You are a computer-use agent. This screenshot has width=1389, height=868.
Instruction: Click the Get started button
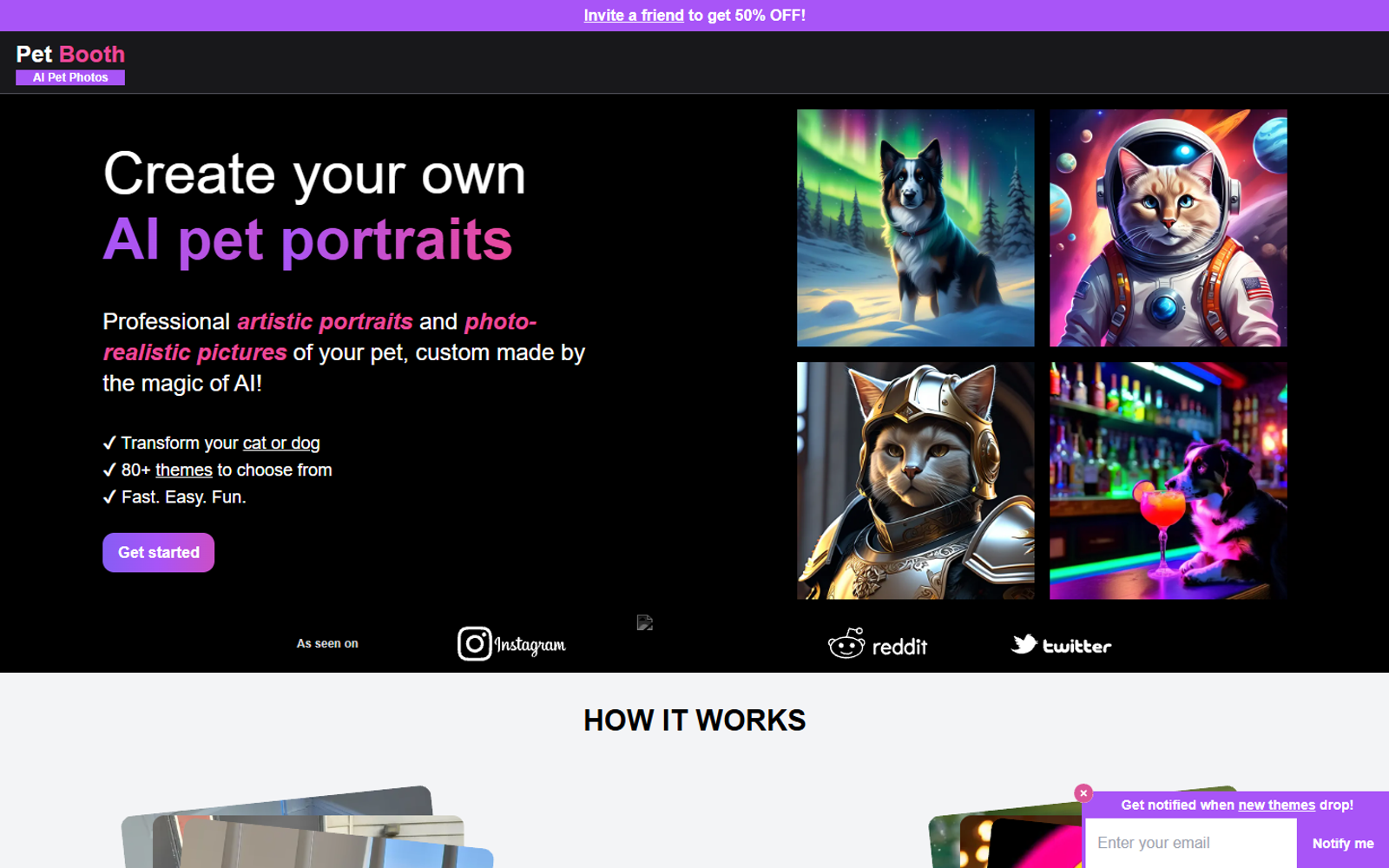pyautogui.click(x=158, y=552)
